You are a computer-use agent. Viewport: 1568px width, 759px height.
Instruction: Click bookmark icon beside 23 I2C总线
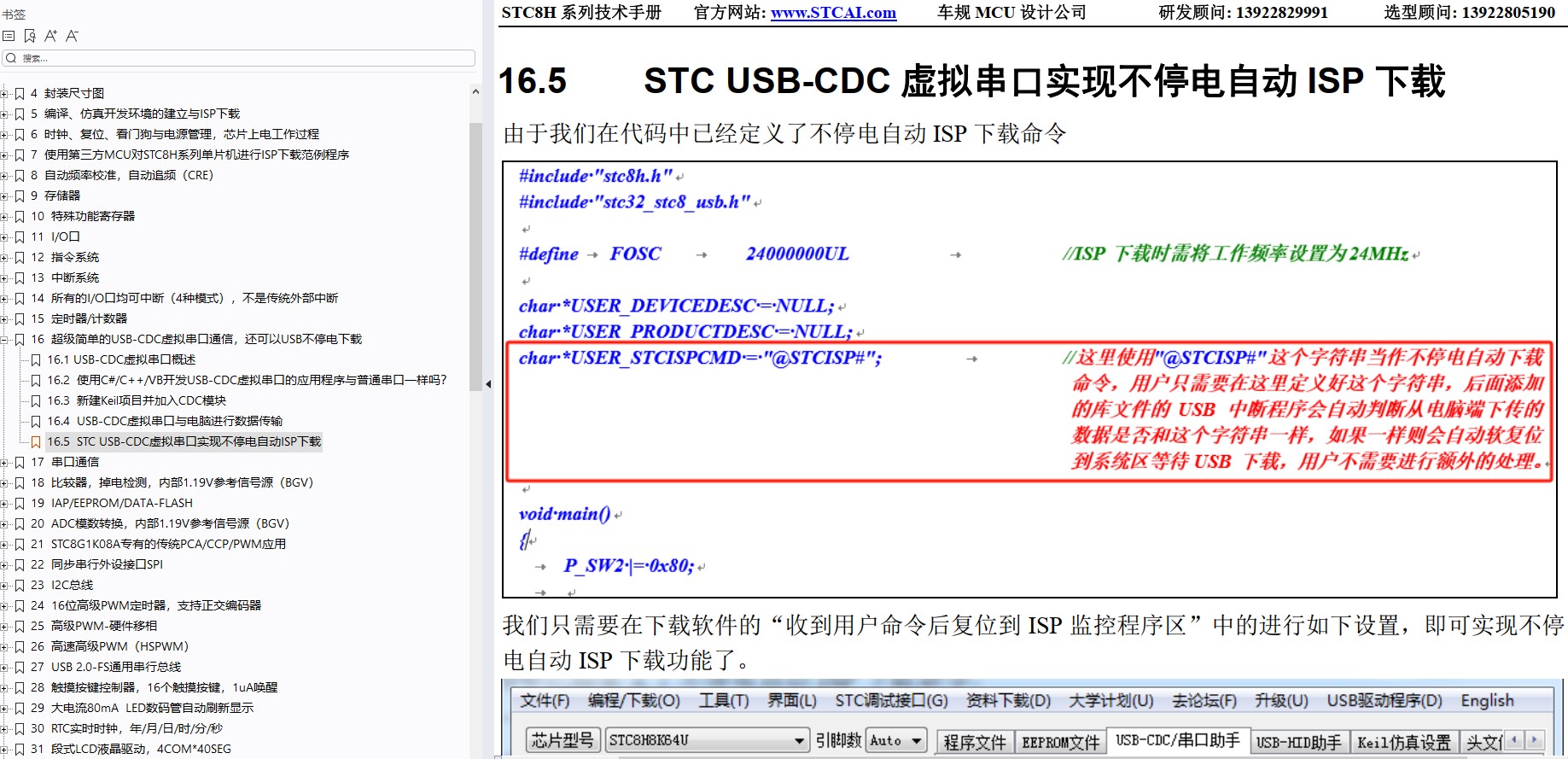point(20,585)
